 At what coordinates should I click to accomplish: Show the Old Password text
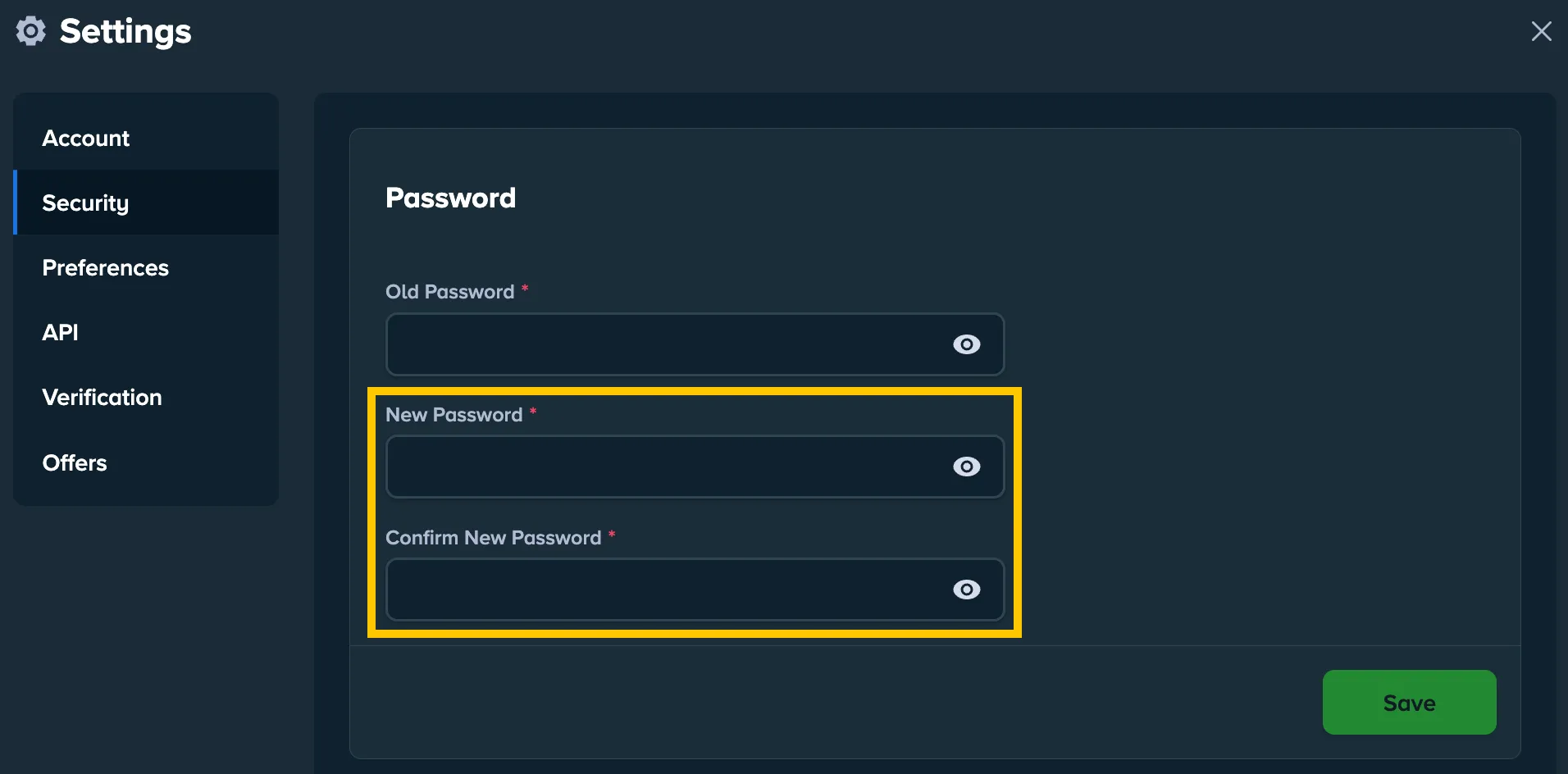pyautogui.click(x=967, y=344)
